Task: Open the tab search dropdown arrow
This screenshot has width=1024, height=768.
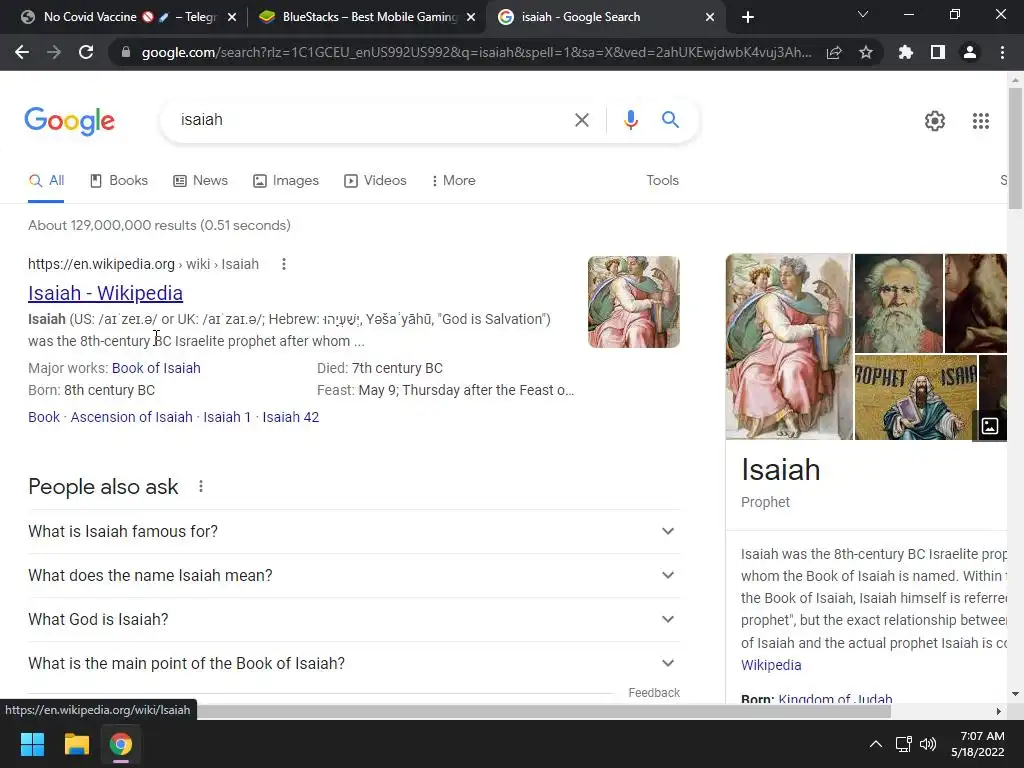Action: [x=863, y=14]
